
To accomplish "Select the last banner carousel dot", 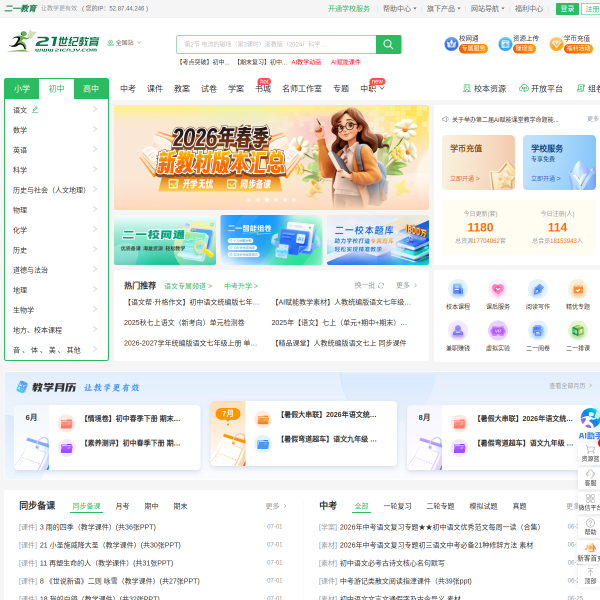I will (x=294, y=200).
